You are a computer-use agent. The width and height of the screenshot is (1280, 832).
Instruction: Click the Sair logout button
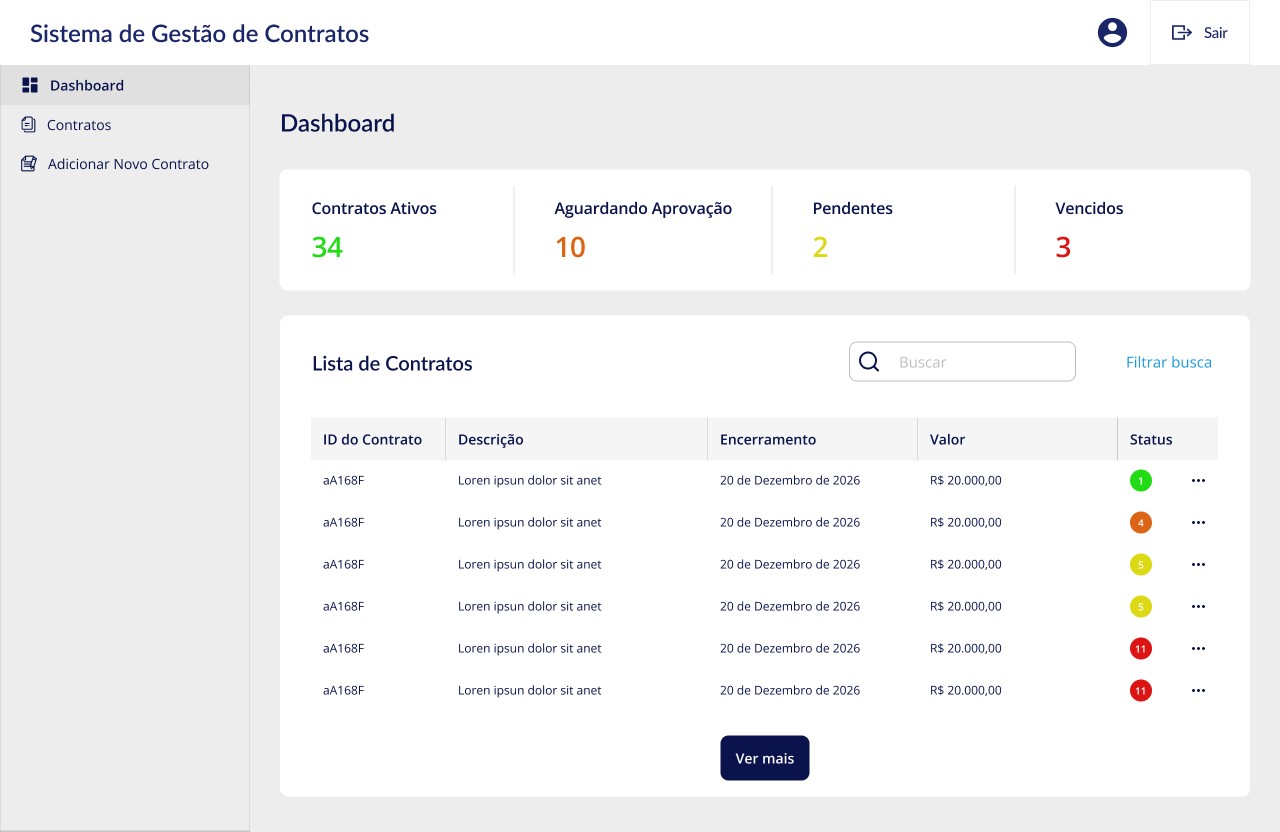(x=1200, y=33)
